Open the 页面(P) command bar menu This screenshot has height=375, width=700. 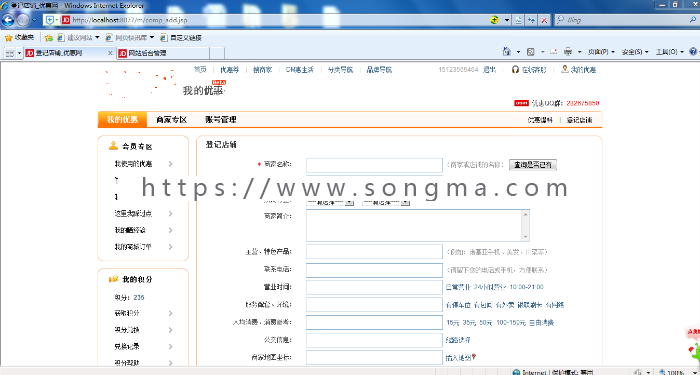coord(601,52)
